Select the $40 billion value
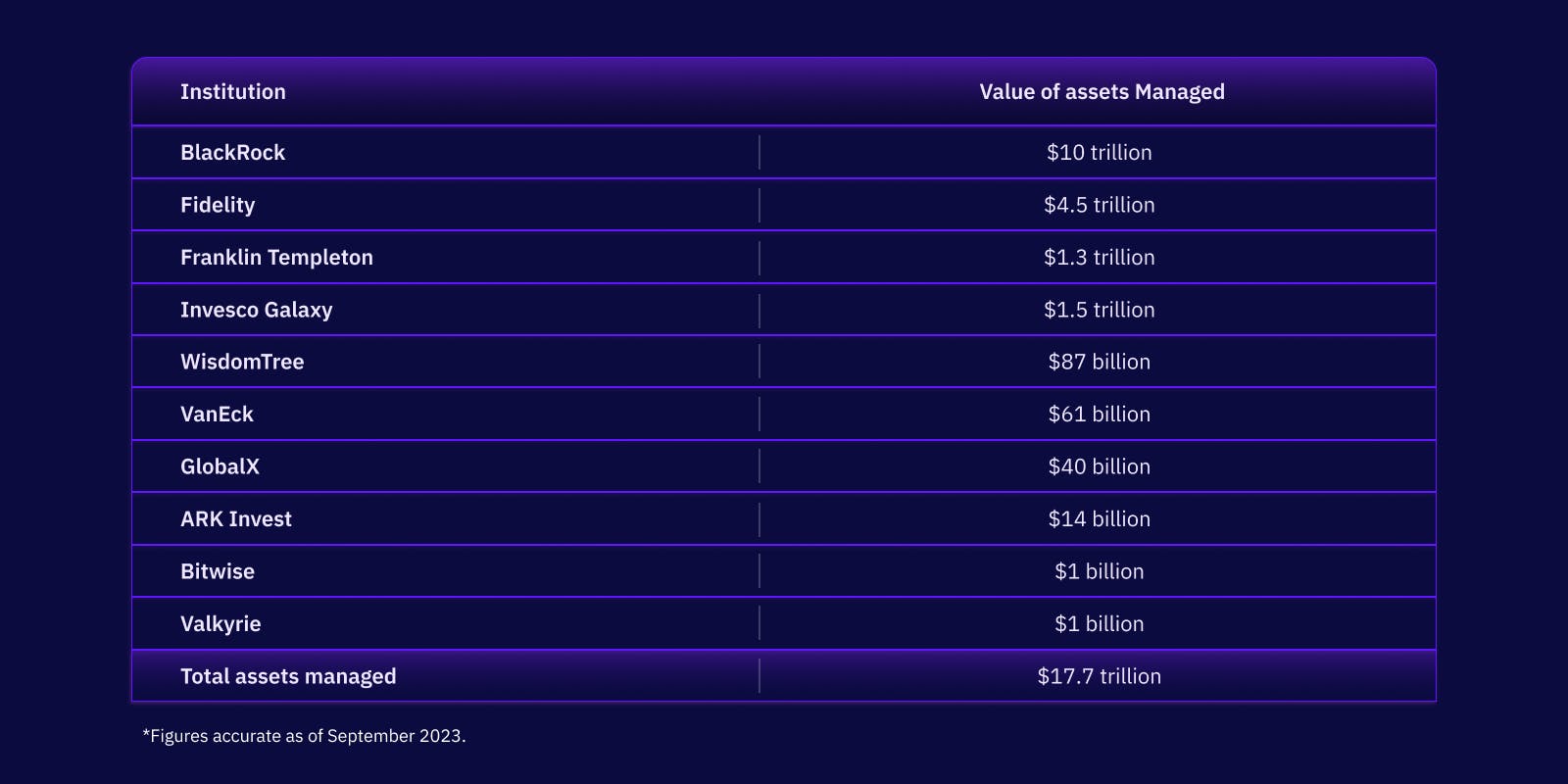 [1099, 467]
